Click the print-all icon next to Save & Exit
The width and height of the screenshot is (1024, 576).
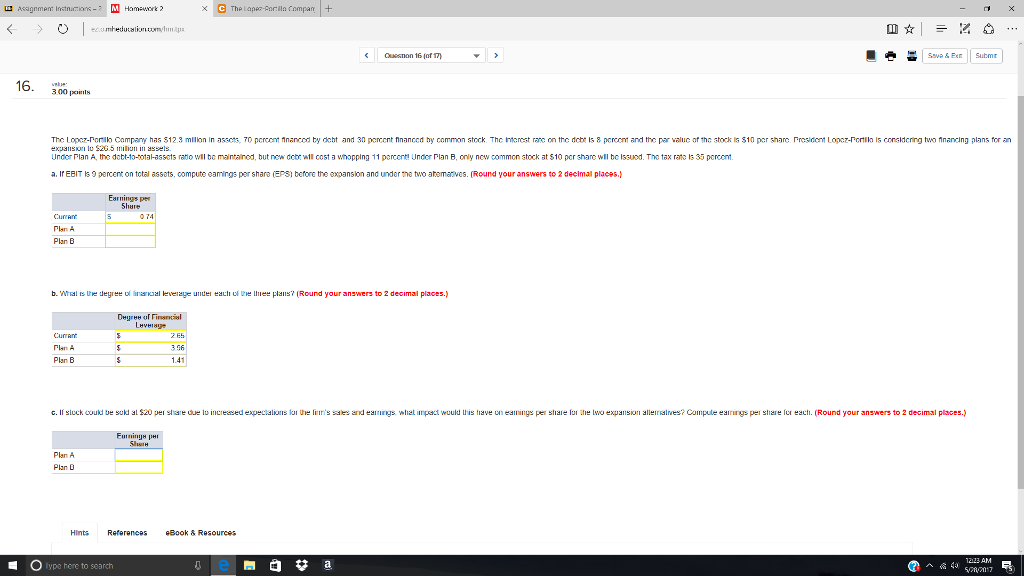point(912,56)
